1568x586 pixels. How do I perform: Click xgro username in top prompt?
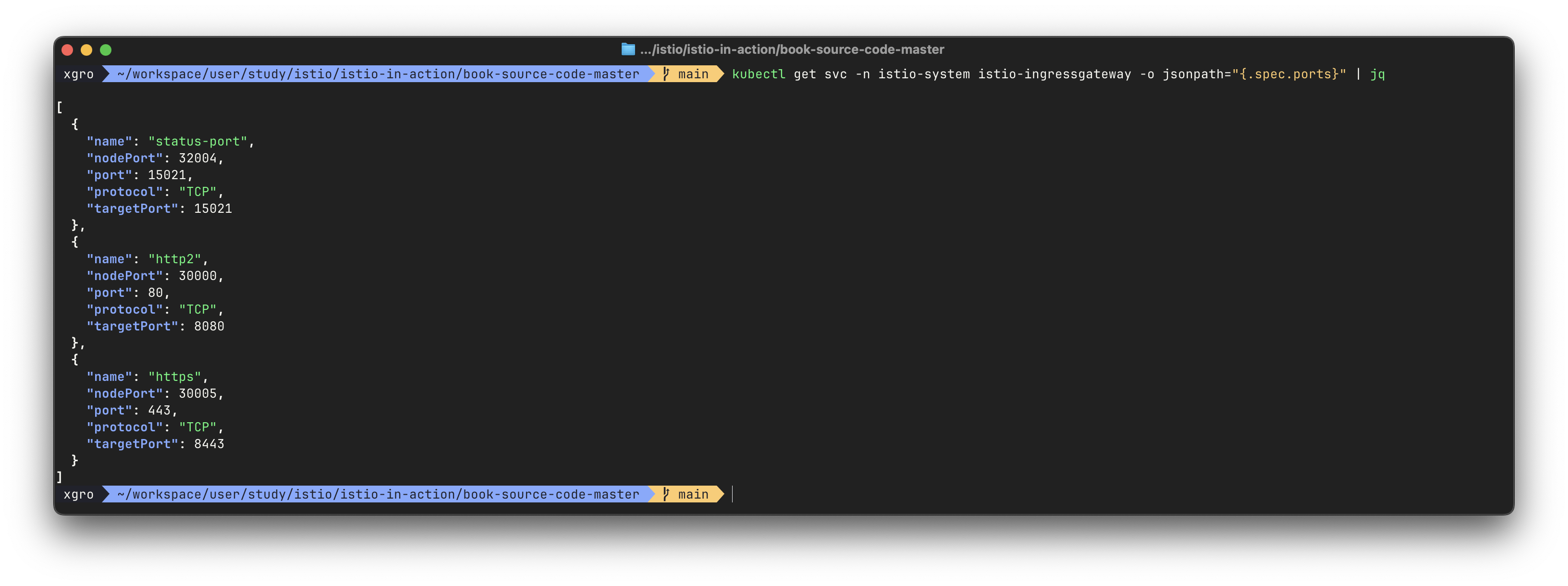click(78, 74)
